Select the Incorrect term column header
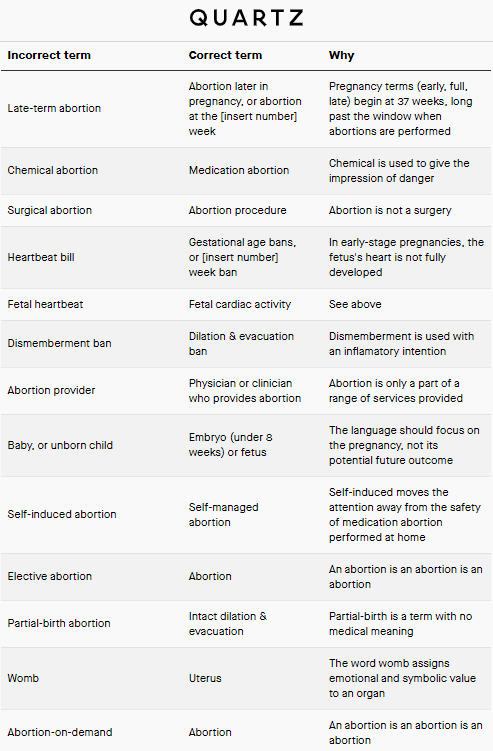The width and height of the screenshot is (493, 751). coord(49,56)
